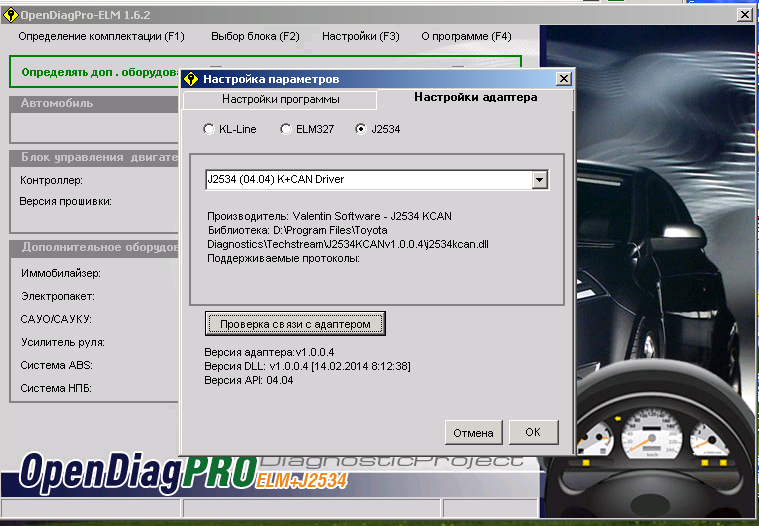759x526 pixels.
Task: Select the J2534 adapter radio button
Action: coord(361,129)
